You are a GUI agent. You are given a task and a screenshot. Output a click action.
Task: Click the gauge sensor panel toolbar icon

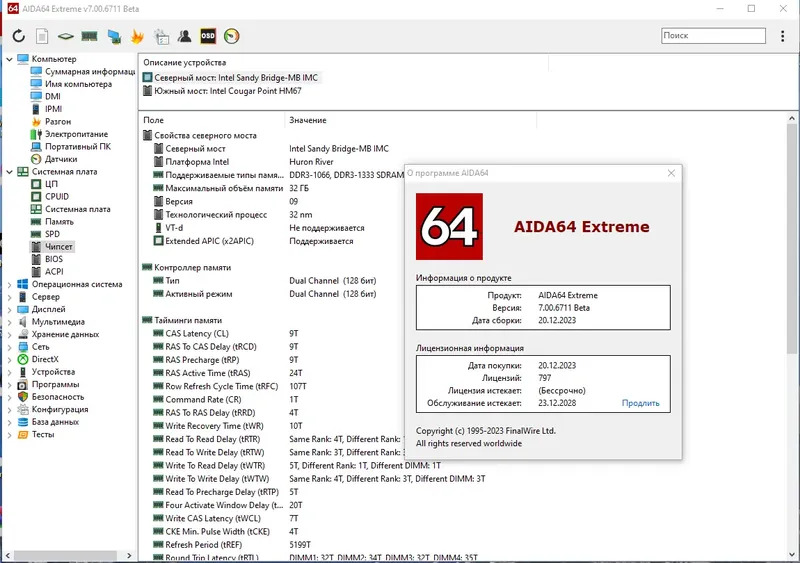[231, 36]
